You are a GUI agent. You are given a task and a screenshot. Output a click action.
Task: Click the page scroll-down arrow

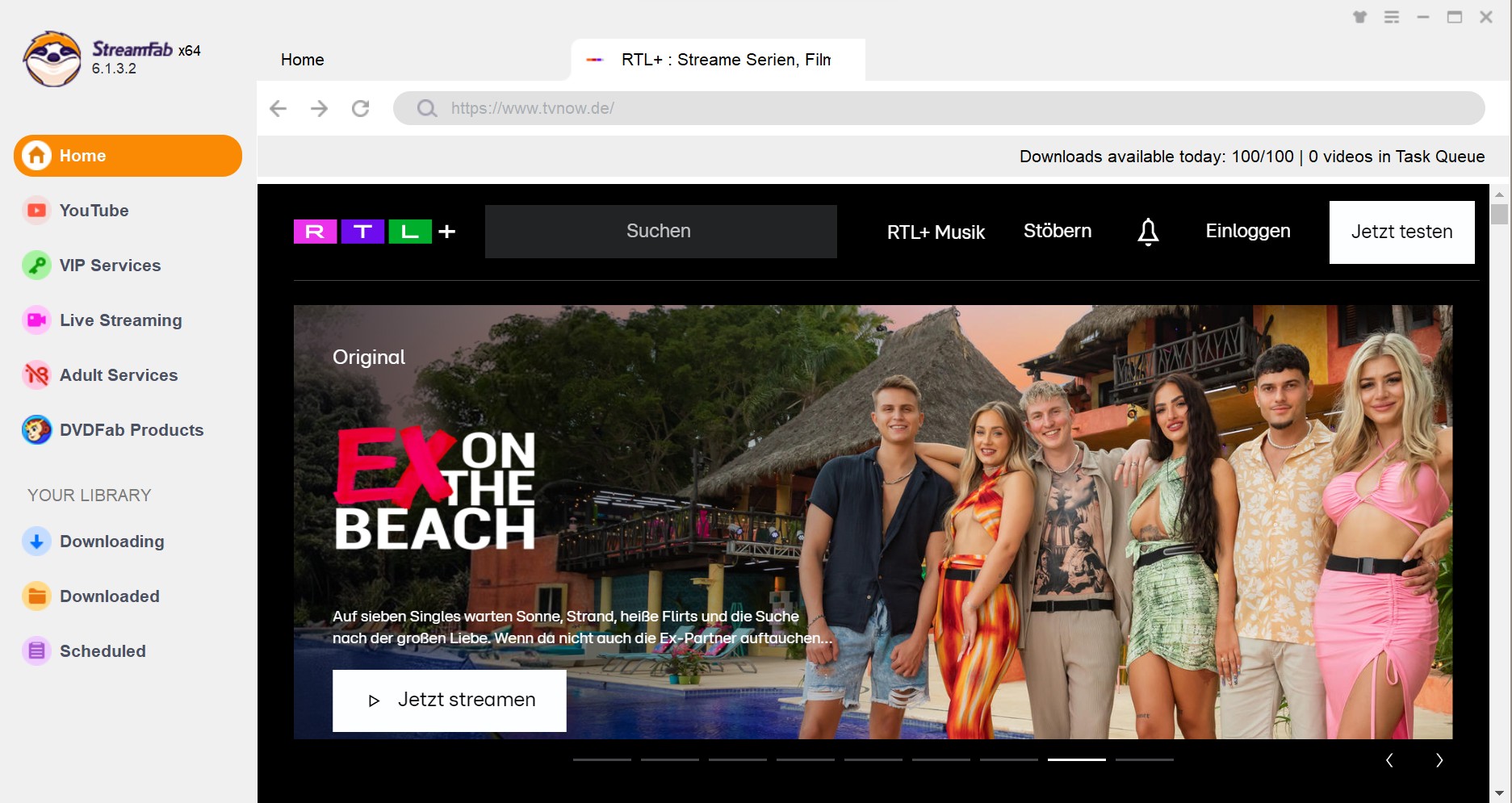click(1499, 793)
